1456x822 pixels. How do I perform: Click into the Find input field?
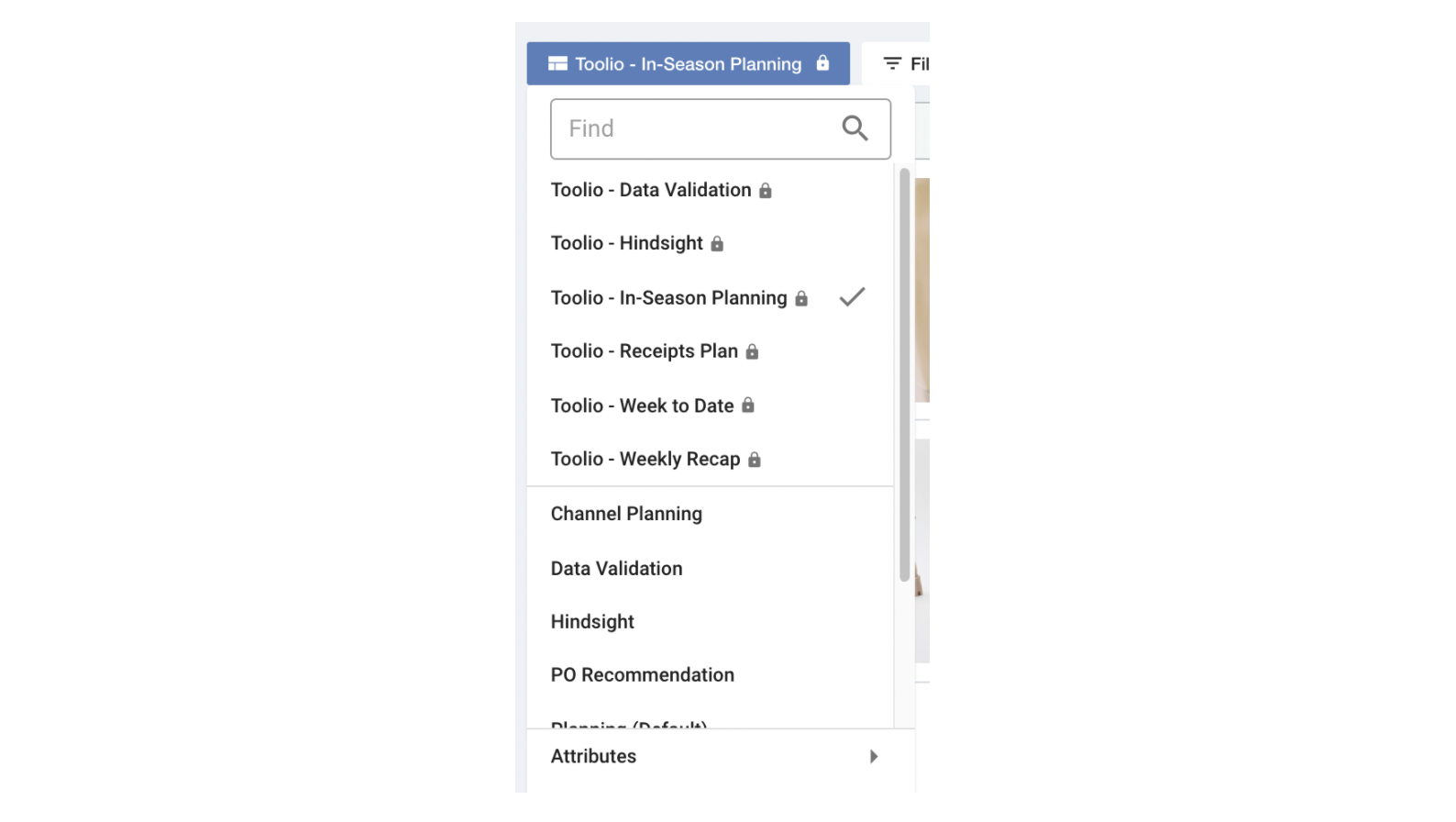click(x=697, y=128)
